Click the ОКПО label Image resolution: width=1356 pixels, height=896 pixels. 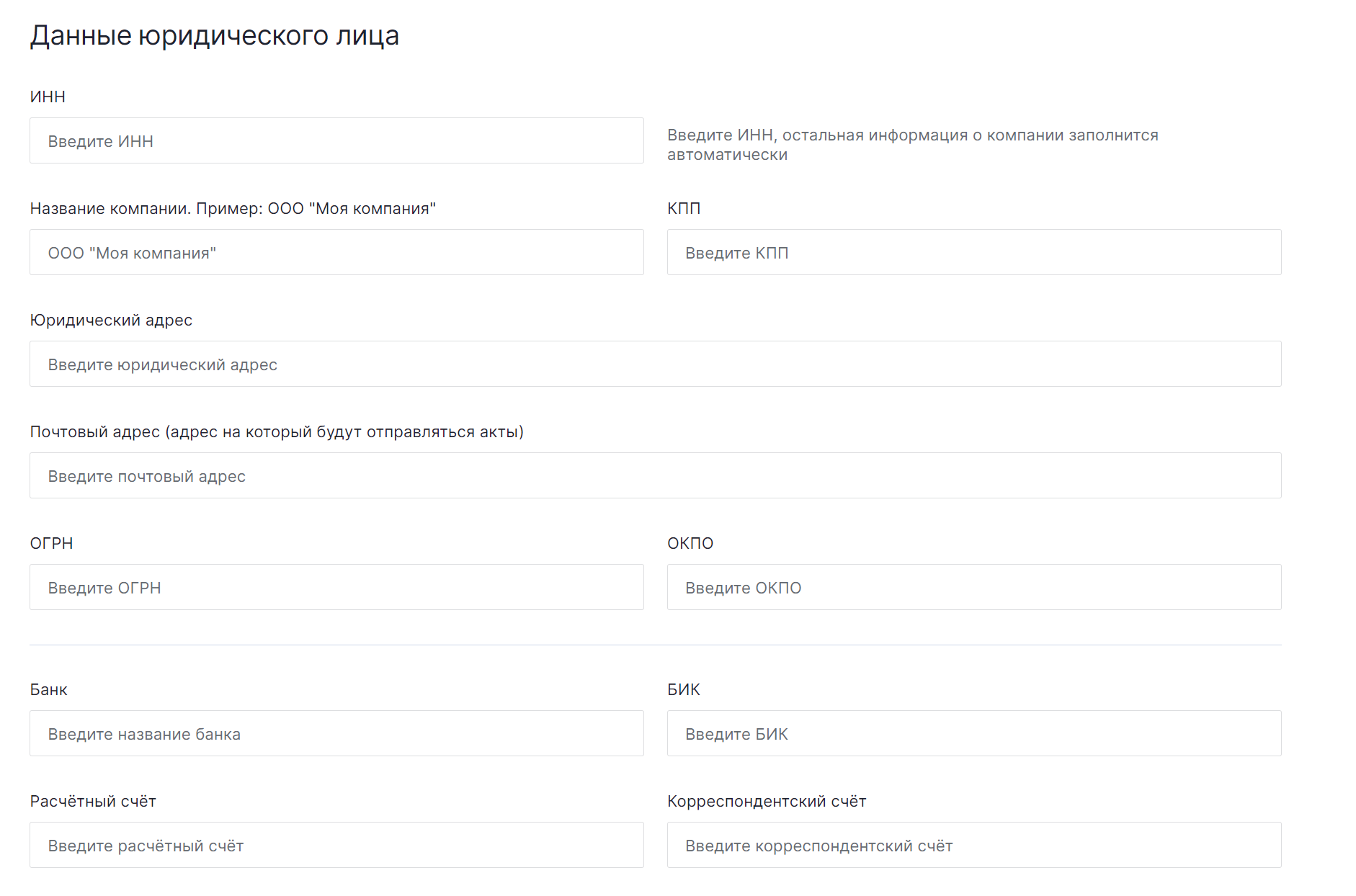pos(690,543)
